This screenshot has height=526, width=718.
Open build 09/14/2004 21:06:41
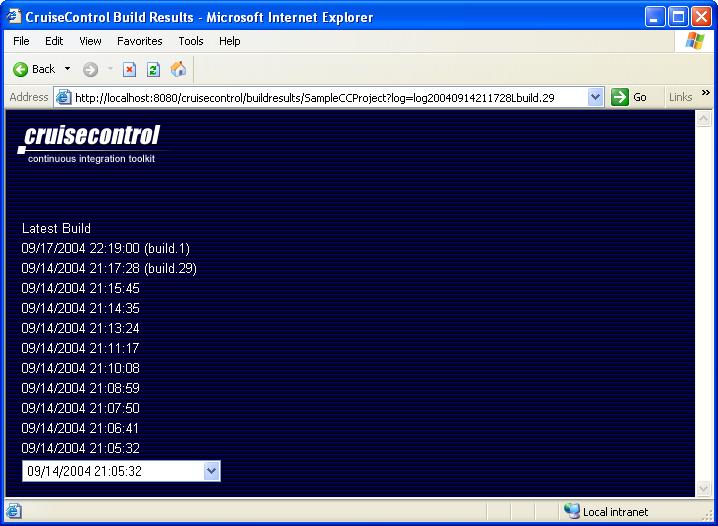tap(80, 428)
